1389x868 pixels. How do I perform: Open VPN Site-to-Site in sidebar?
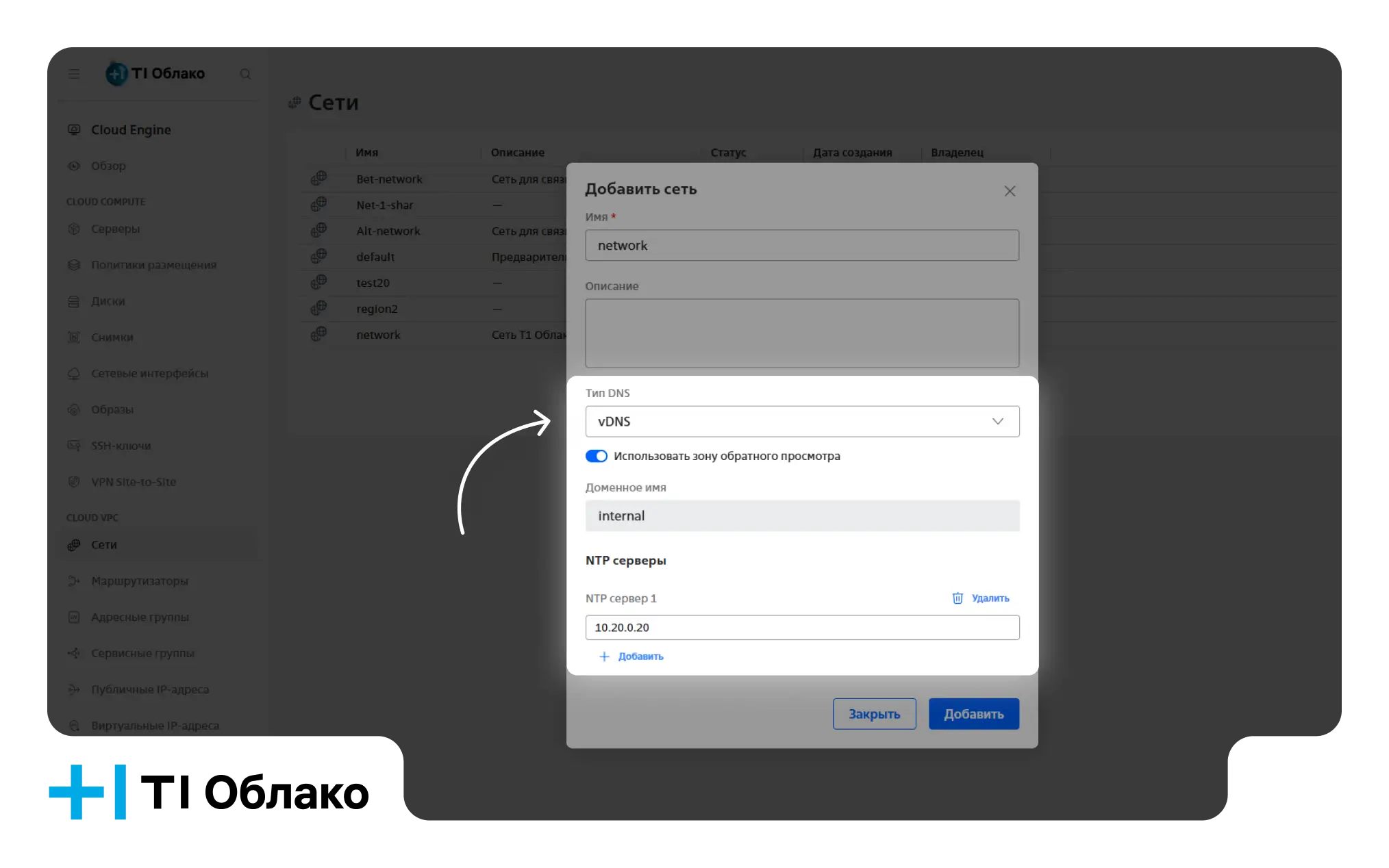point(134,482)
